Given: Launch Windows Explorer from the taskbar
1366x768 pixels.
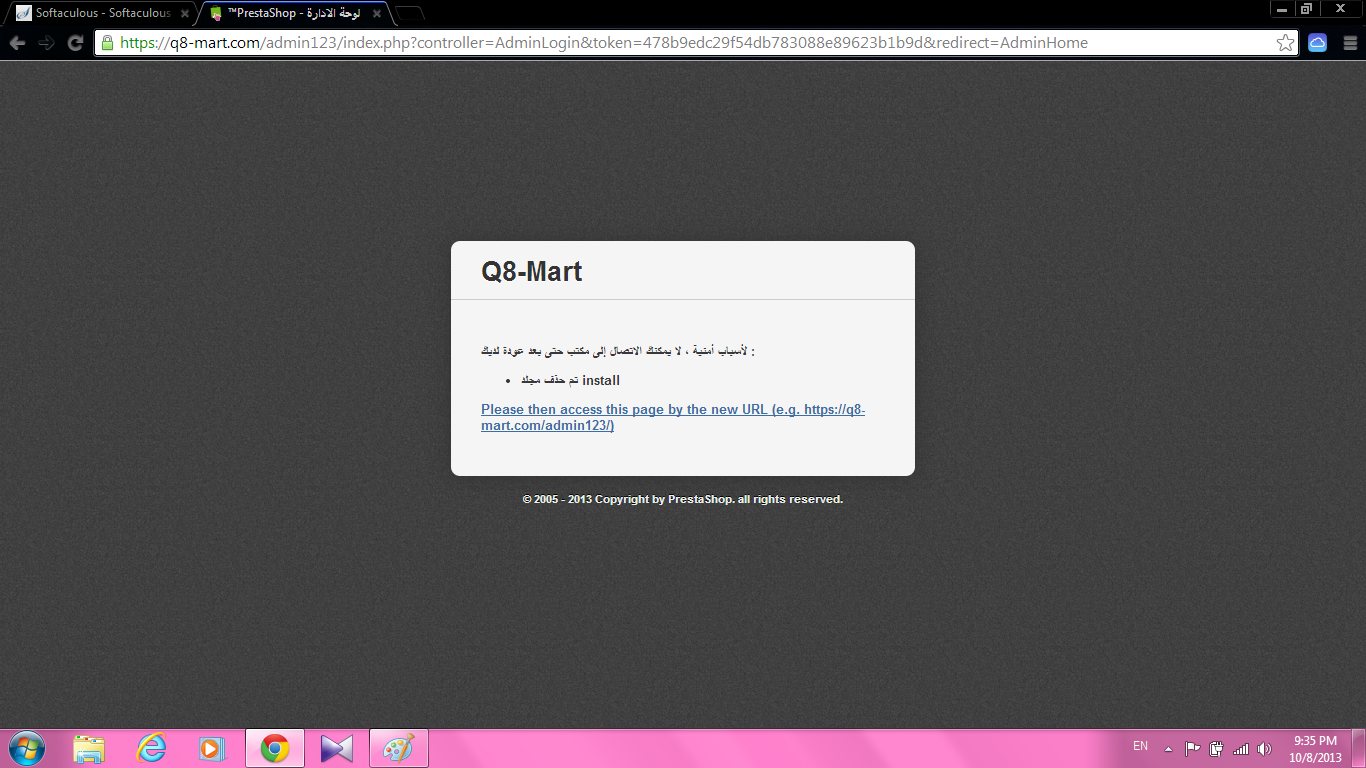Looking at the screenshot, I should coord(89,748).
